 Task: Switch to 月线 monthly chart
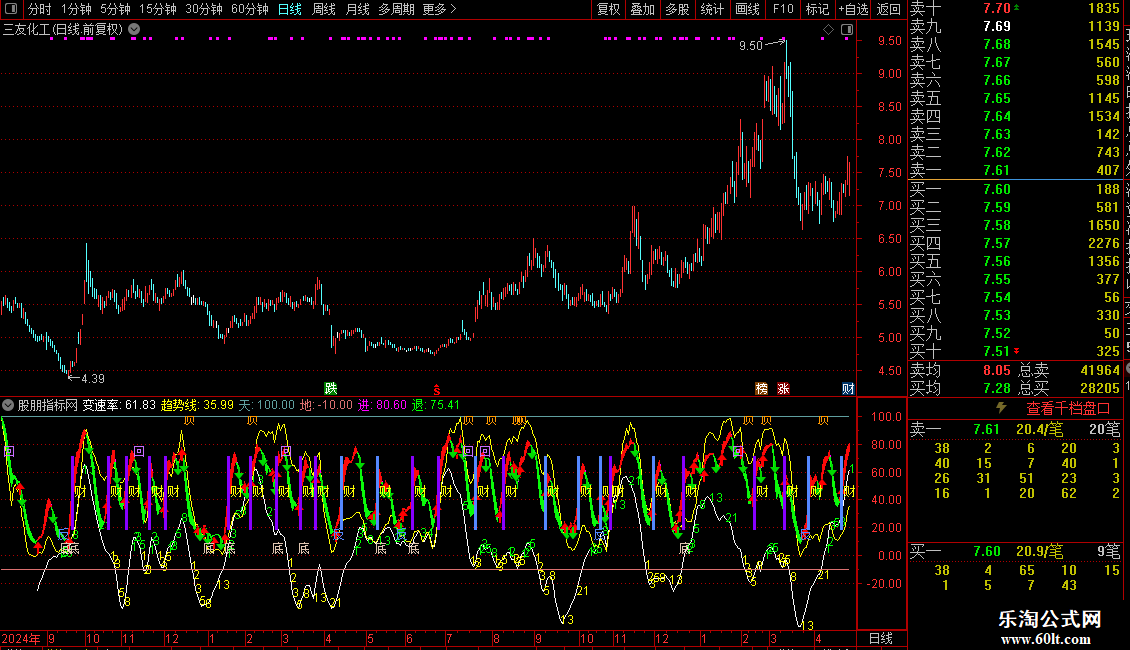(x=357, y=9)
